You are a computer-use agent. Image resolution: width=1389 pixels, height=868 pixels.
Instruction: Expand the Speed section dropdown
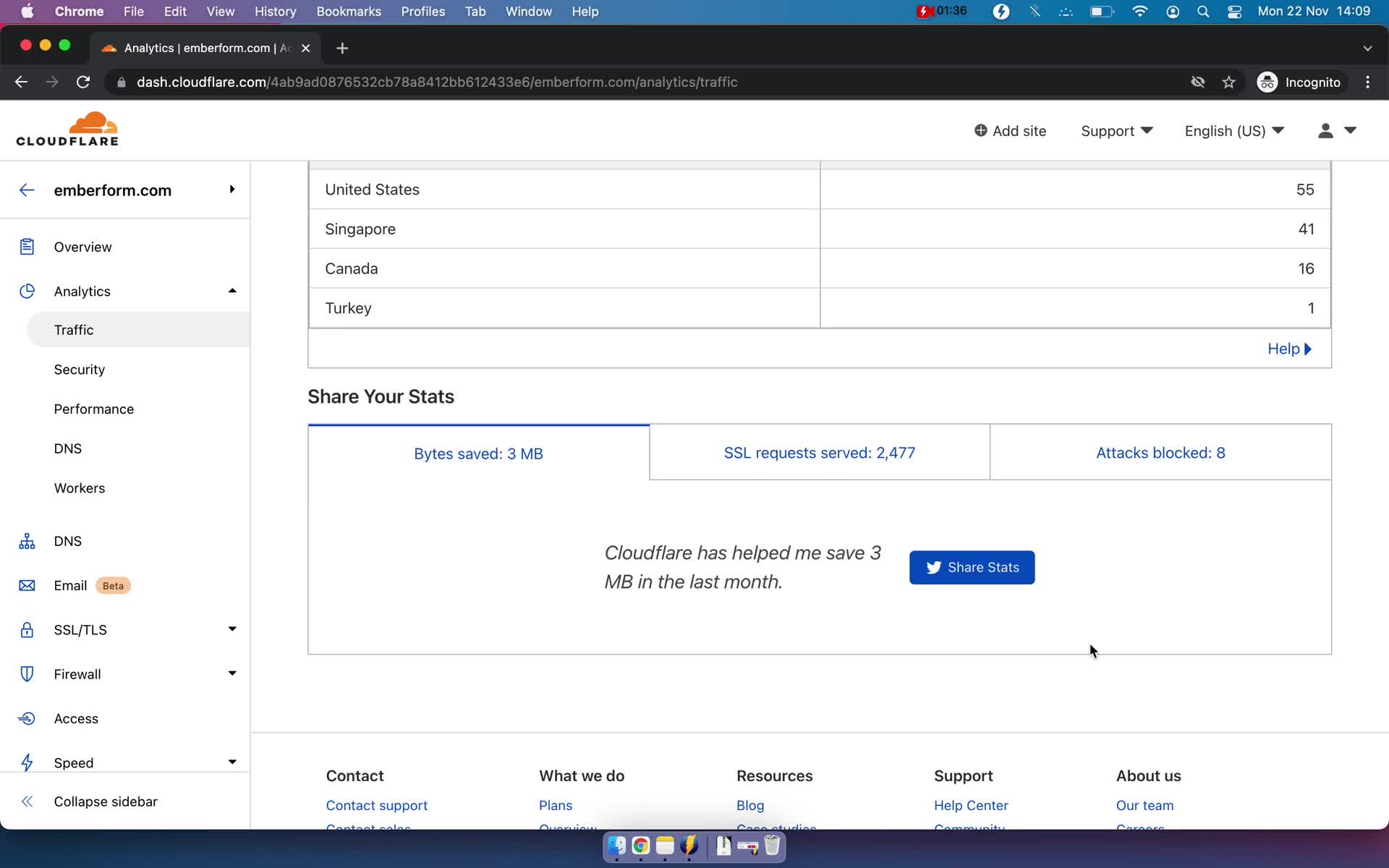(x=231, y=762)
